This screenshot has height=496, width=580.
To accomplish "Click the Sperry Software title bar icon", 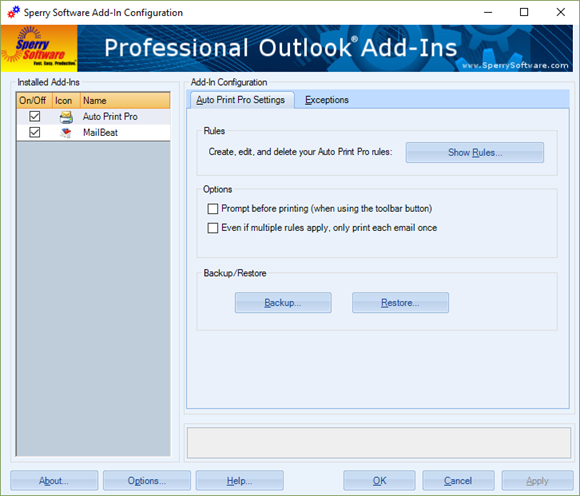I will (x=13, y=12).
